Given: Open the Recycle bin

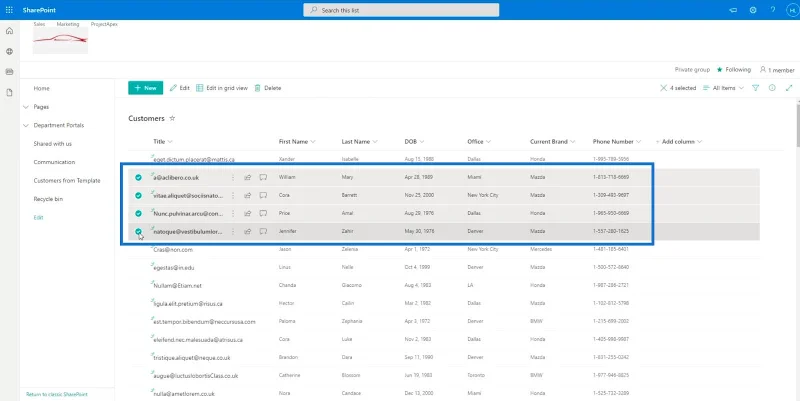Looking at the screenshot, I should tap(48, 199).
